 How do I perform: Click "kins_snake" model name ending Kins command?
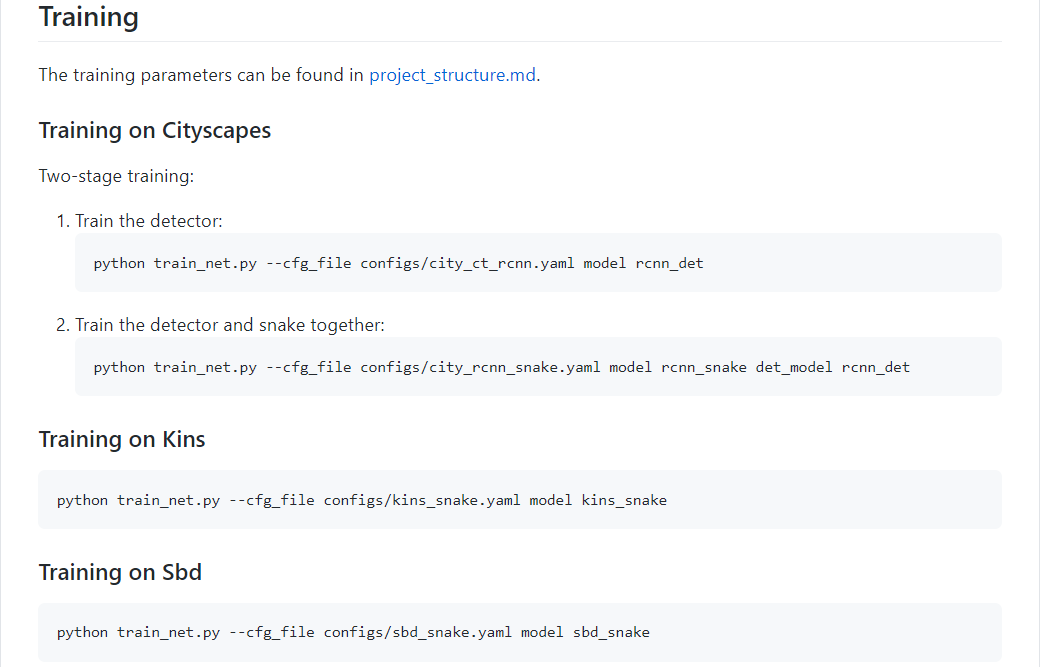[x=624, y=500]
